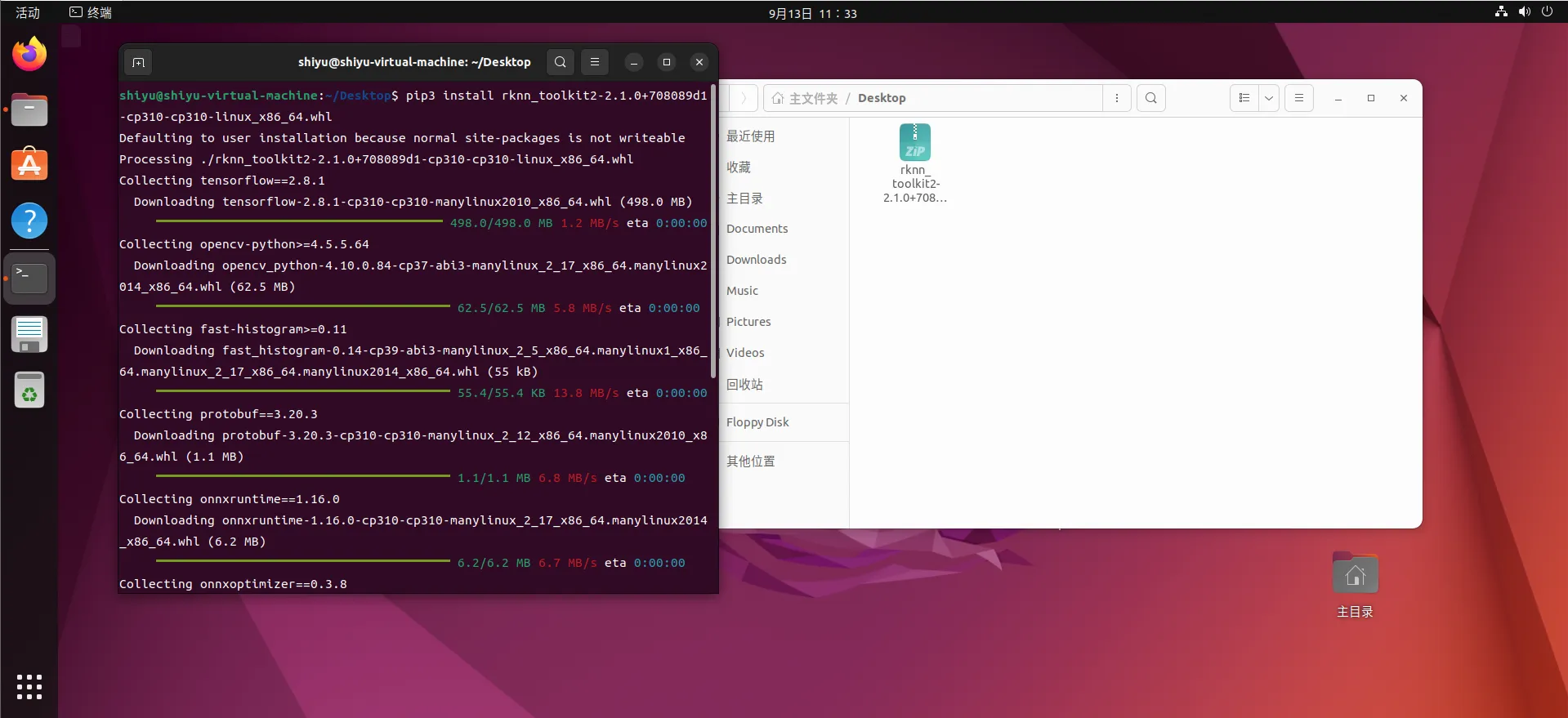Select Documents in the sidebar
The height and width of the screenshot is (718, 1568).
[x=757, y=229]
